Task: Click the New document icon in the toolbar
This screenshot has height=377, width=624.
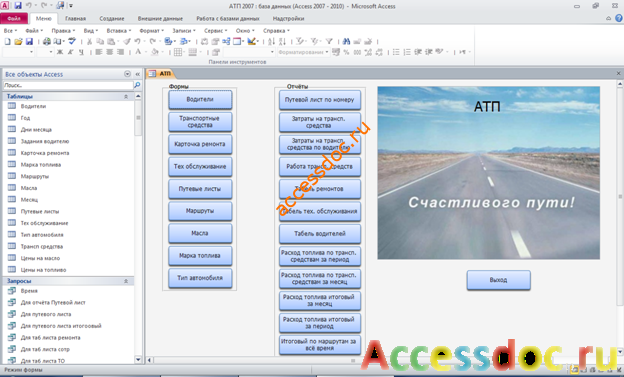Action: [x=7, y=41]
